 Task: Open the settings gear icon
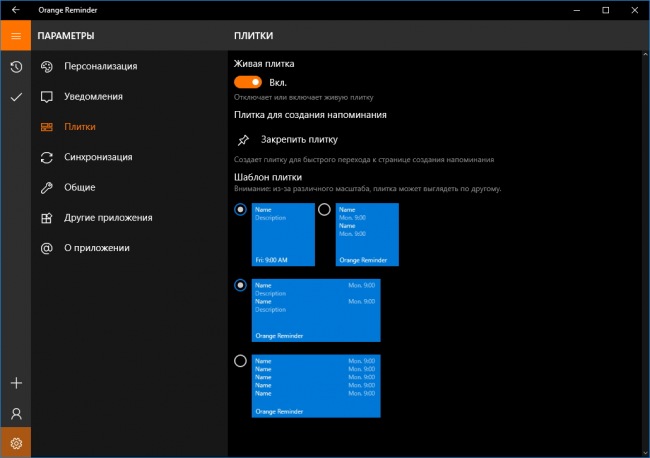coord(16,443)
